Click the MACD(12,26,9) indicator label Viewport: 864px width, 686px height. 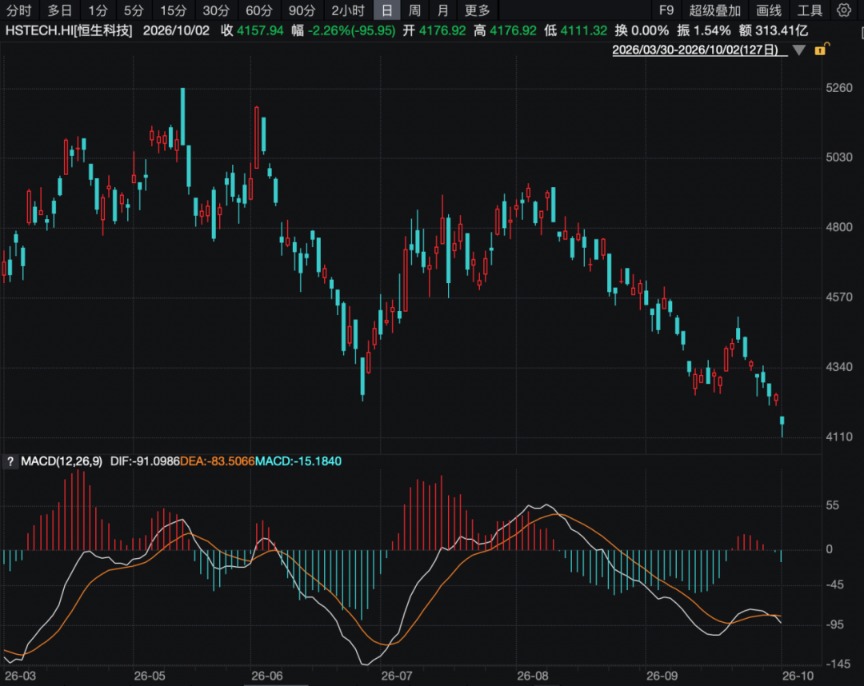pyautogui.click(x=61, y=461)
